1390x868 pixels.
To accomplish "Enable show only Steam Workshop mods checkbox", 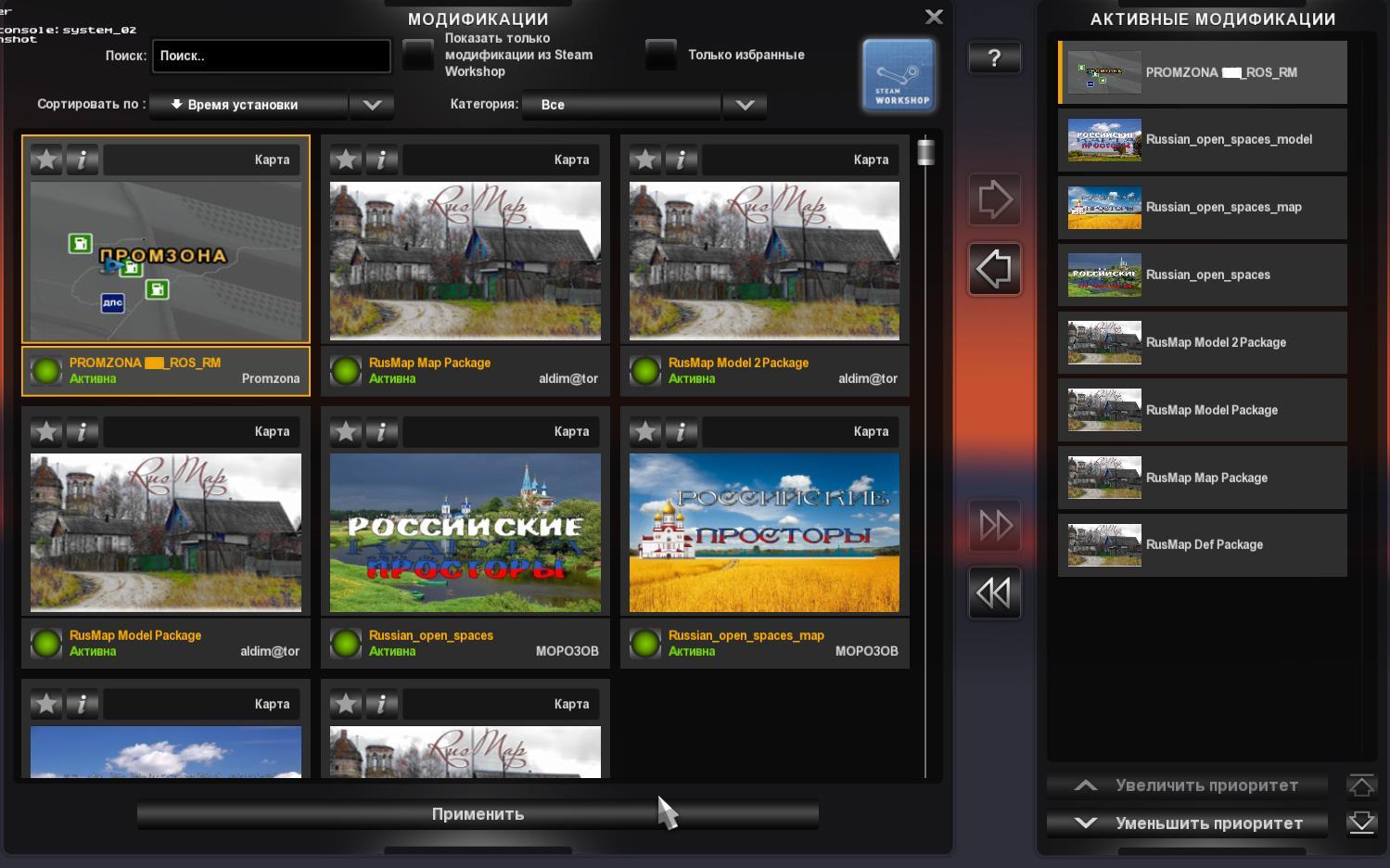I will [418, 55].
